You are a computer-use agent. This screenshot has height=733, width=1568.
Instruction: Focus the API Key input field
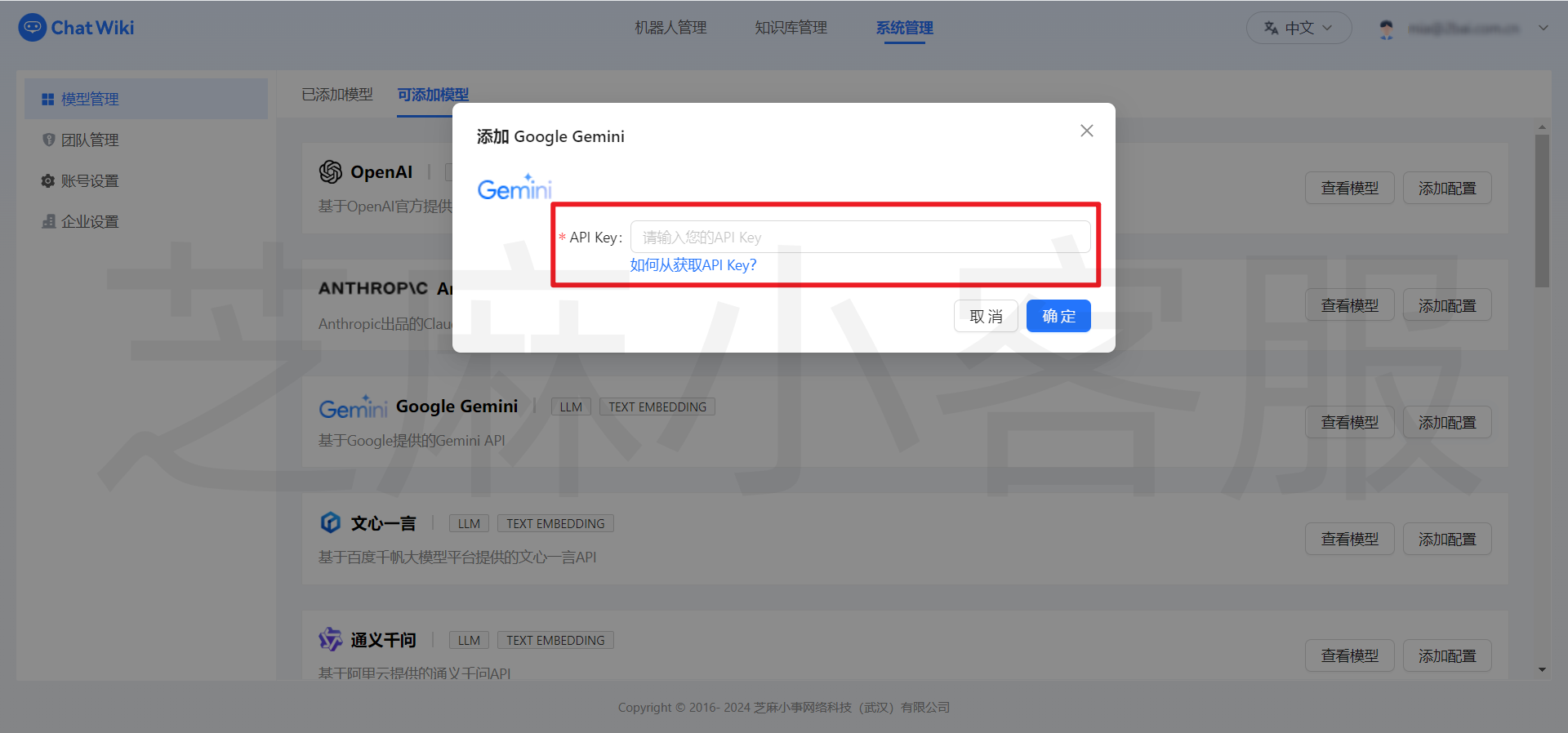click(x=860, y=237)
